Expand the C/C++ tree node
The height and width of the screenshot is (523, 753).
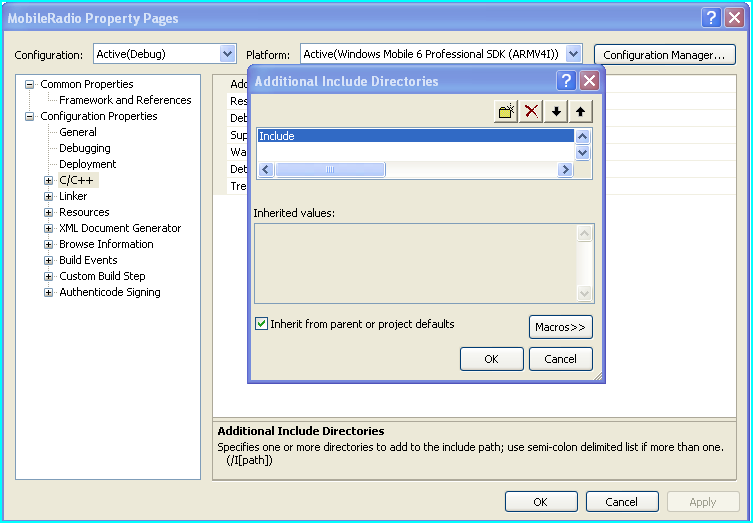[x=48, y=180]
